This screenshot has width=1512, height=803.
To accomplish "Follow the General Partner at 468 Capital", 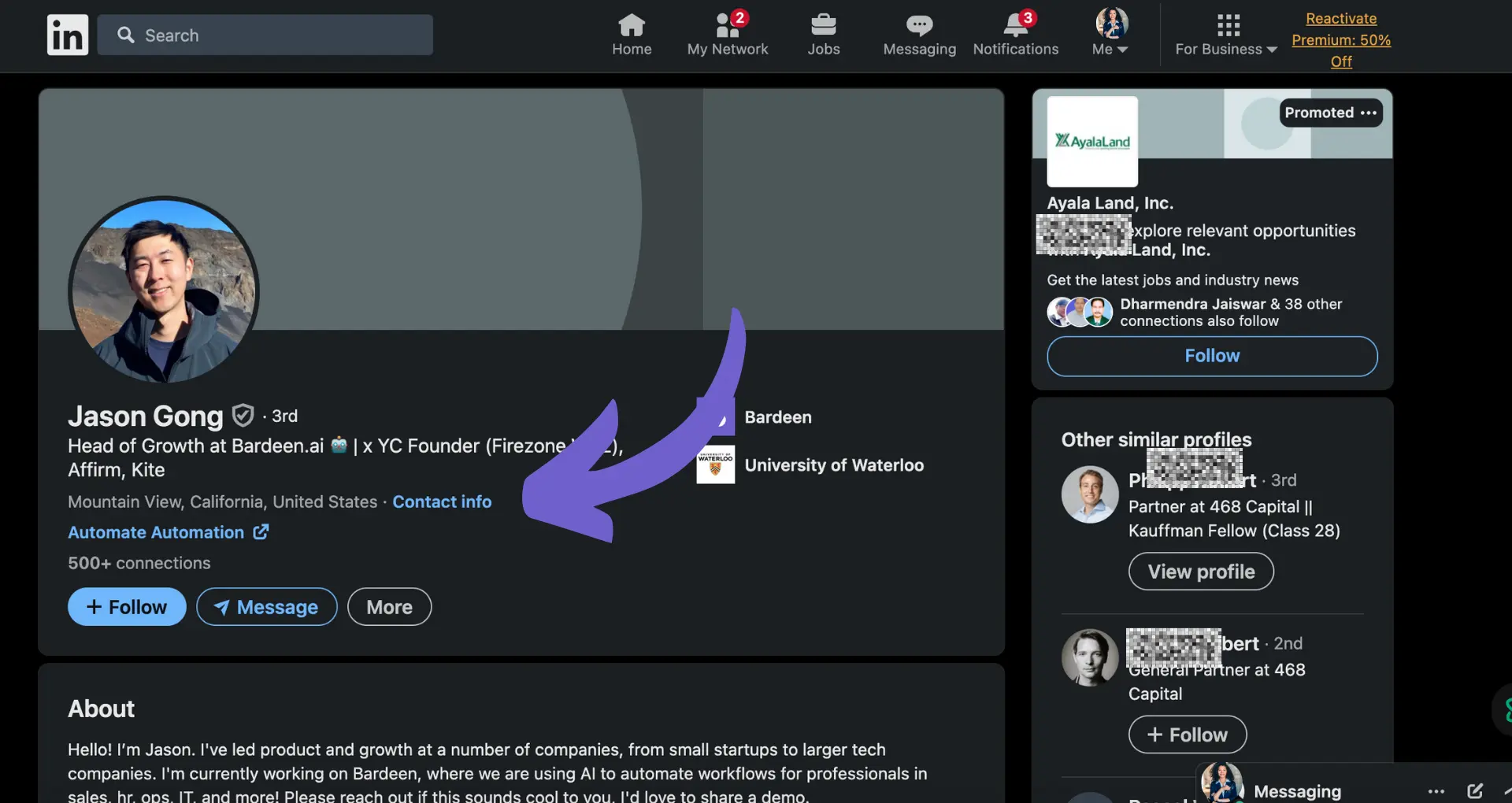I will point(1188,735).
